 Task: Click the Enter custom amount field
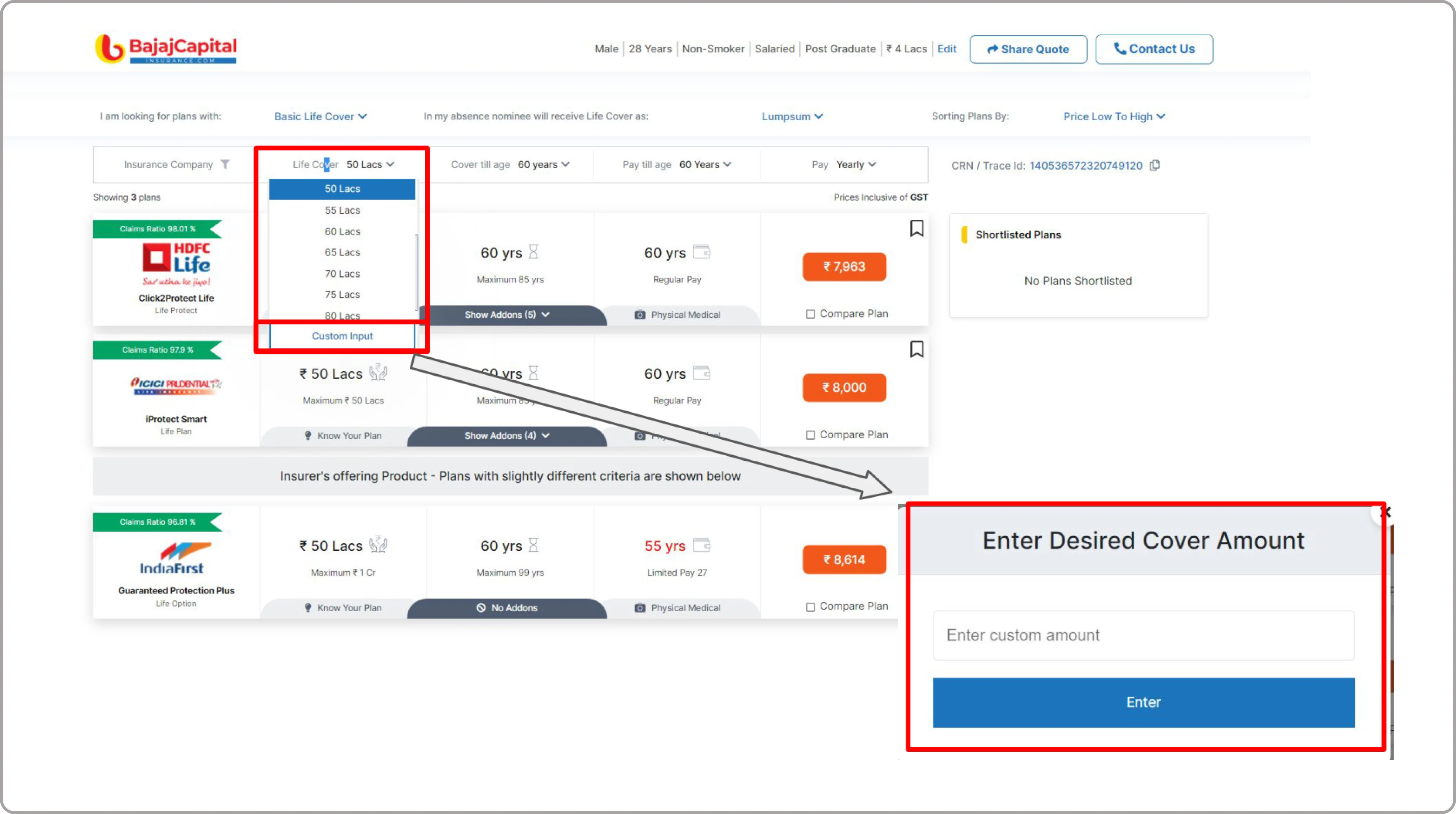click(x=1144, y=635)
